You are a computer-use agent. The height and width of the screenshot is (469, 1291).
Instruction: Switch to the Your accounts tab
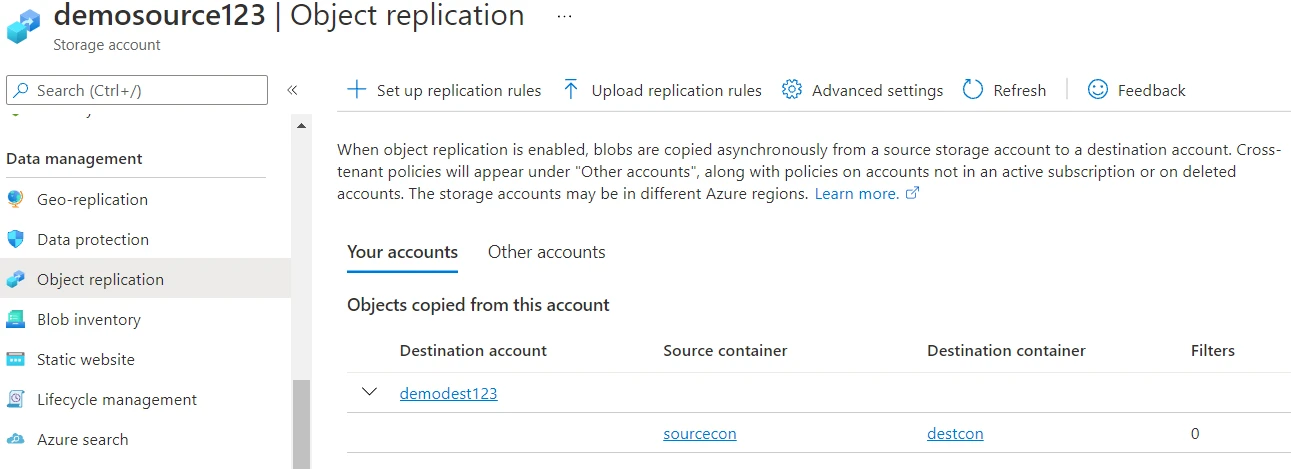click(x=402, y=252)
